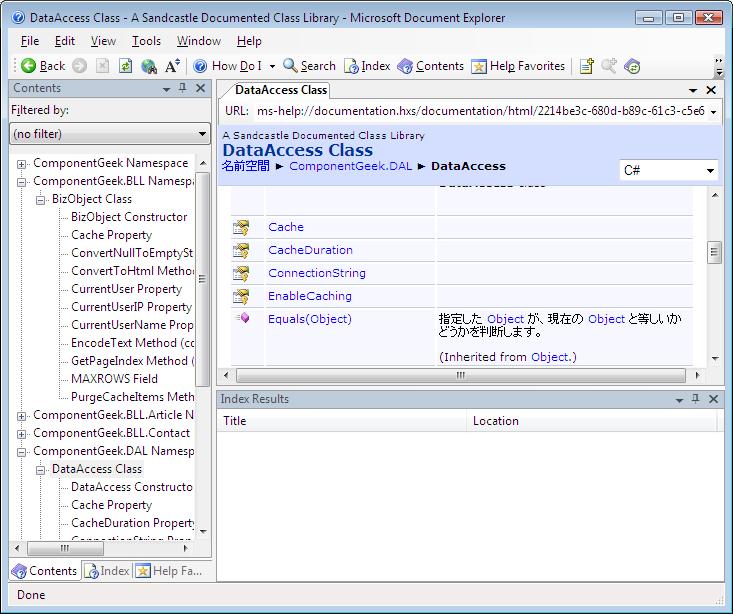
Task: Click the ConnectionString property icon
Action: 241,273
